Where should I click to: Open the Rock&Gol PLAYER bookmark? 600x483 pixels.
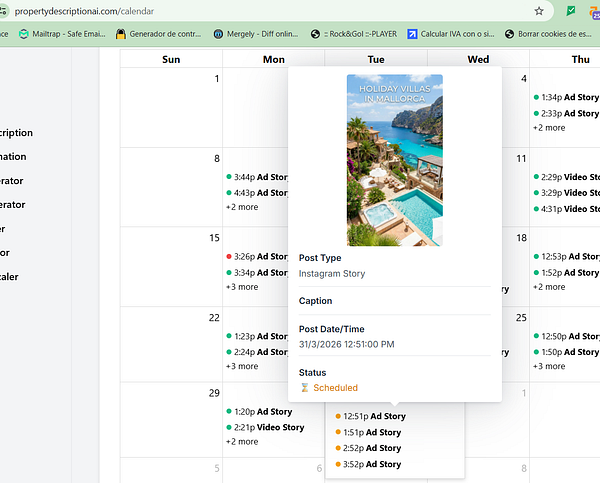tap(354, 34)
